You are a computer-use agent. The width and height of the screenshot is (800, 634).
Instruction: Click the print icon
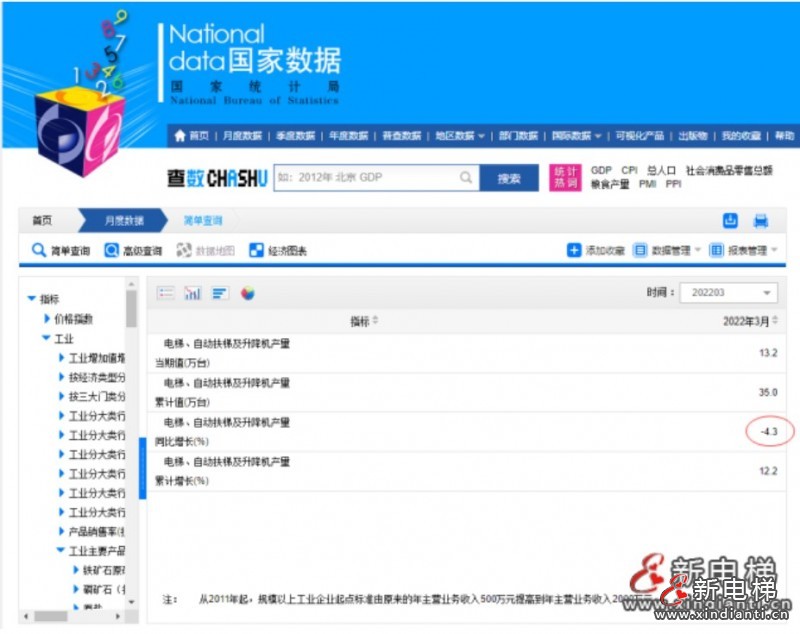[x=760, y=221]
